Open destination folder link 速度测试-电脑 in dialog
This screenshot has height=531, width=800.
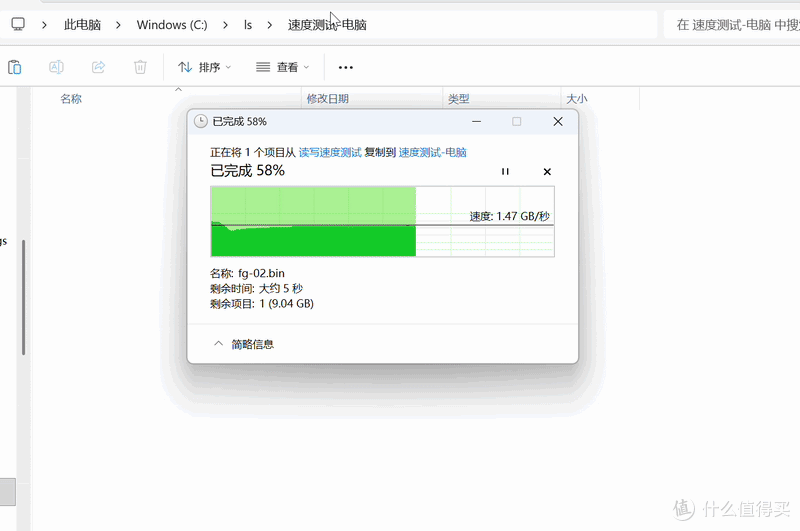(433, 153)
